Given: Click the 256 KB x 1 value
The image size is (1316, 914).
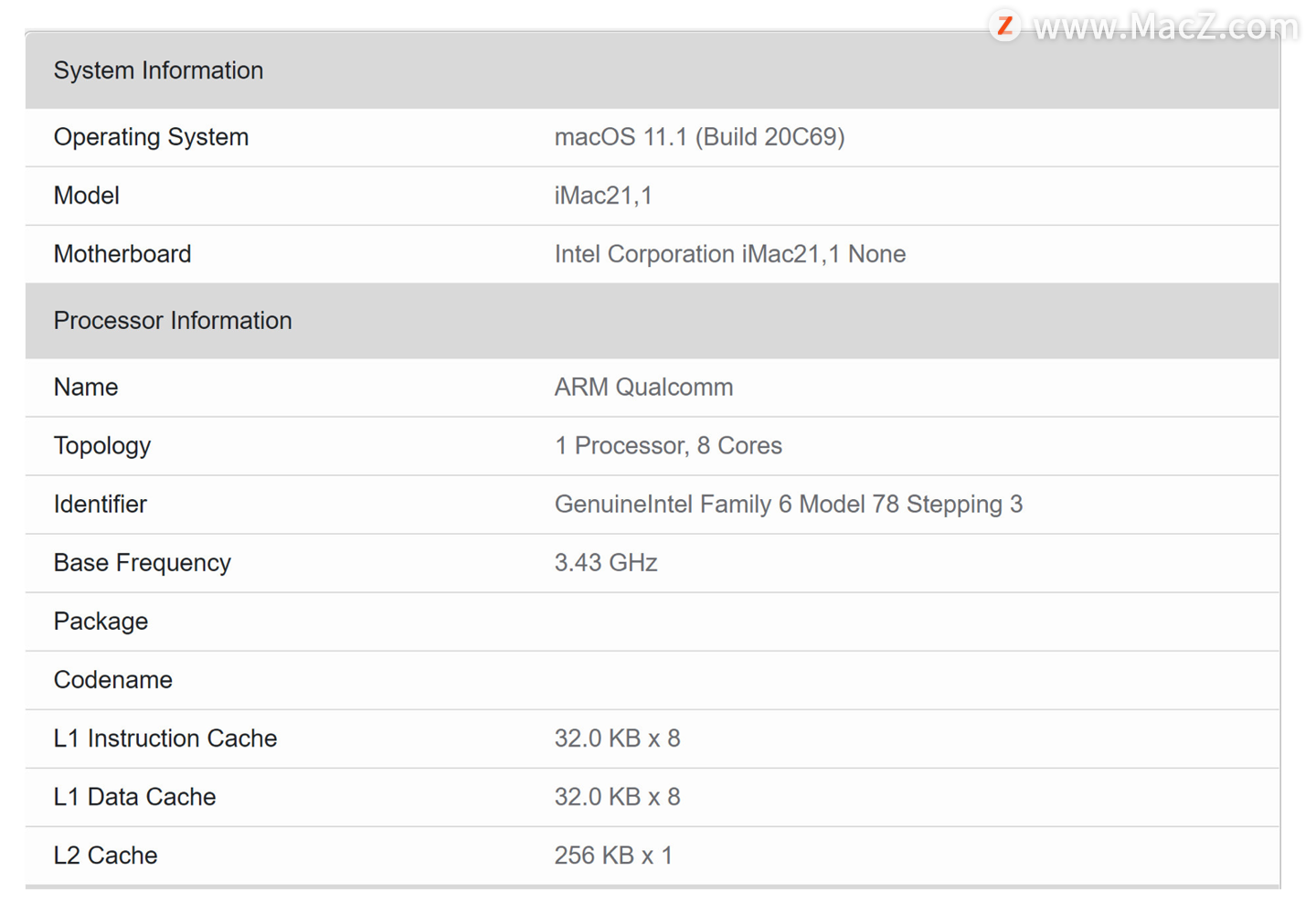Looking at the screenshot, I should [x=613, y=856].
